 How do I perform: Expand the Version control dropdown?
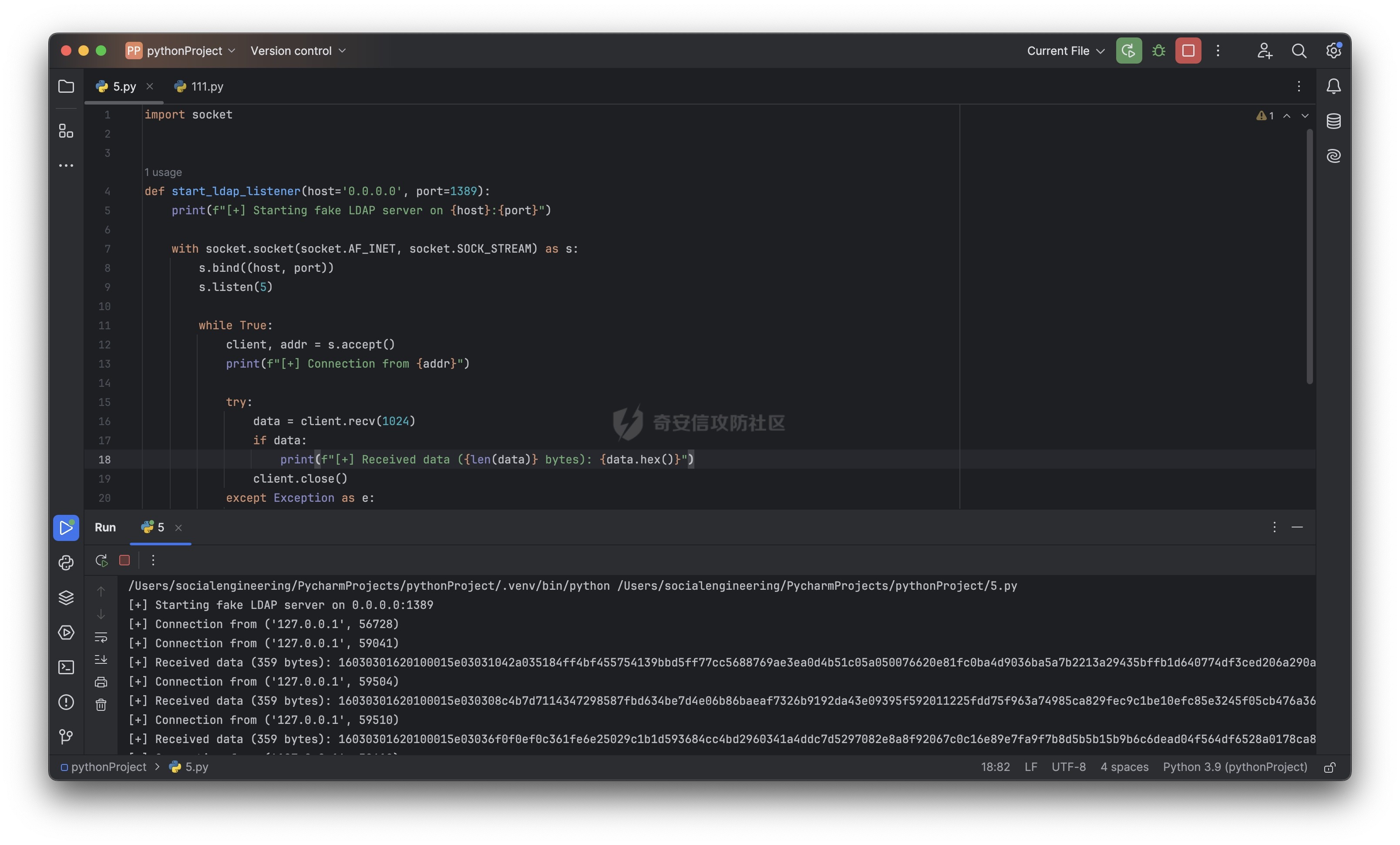pyautogui.click(x=298, y=51)
